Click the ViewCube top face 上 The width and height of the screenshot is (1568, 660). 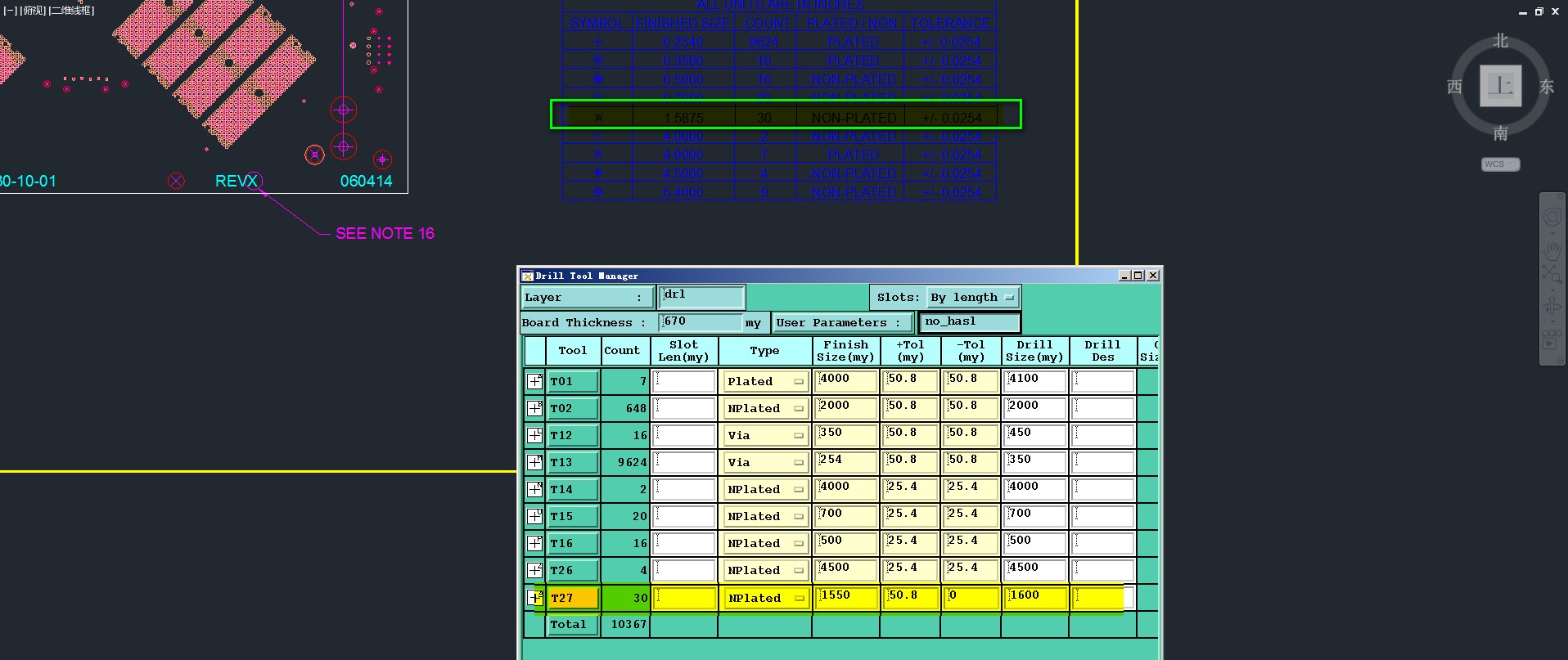[1500, 86]
